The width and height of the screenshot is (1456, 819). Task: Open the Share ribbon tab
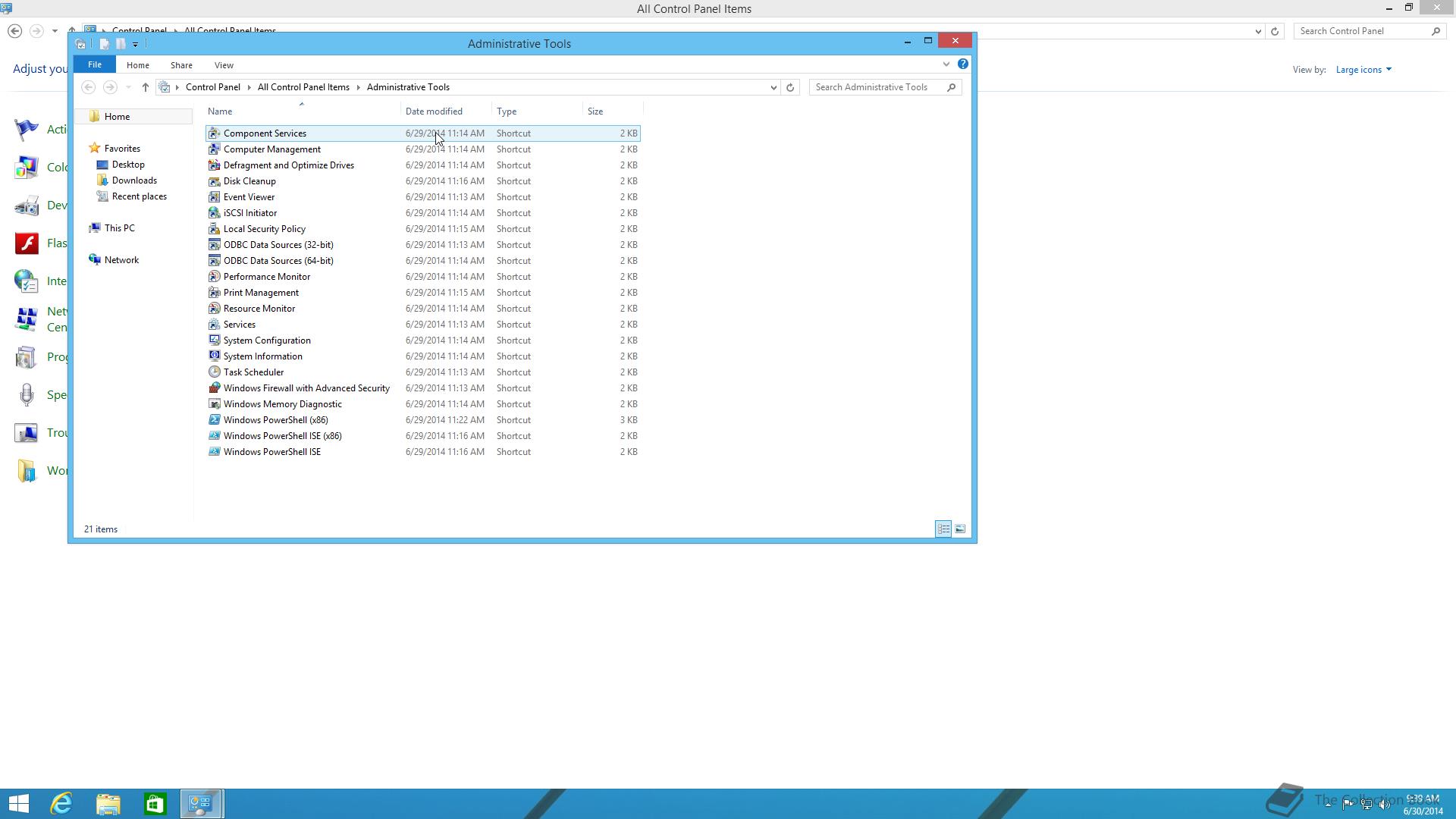(181, 65)
